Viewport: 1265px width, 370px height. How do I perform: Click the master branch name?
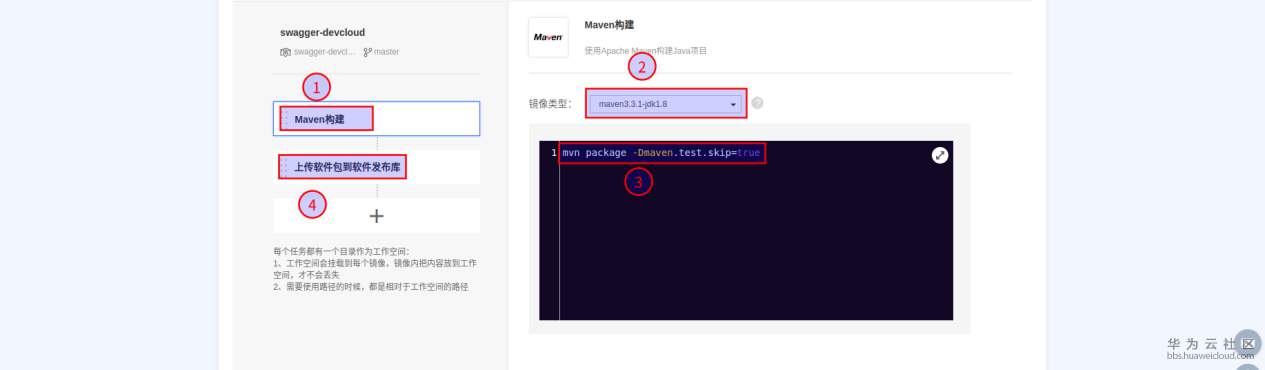coord(386,52)
